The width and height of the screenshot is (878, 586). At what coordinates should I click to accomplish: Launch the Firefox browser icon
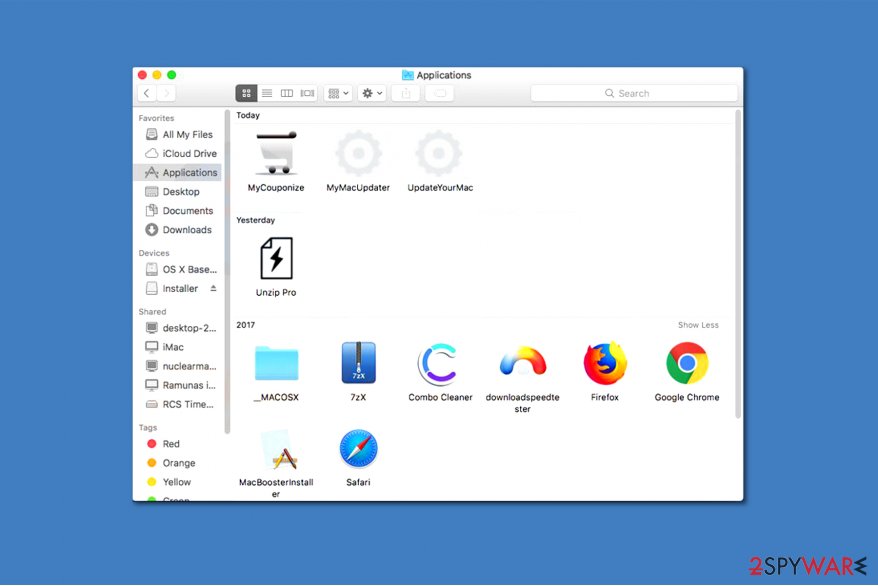[x=605, y=363]
